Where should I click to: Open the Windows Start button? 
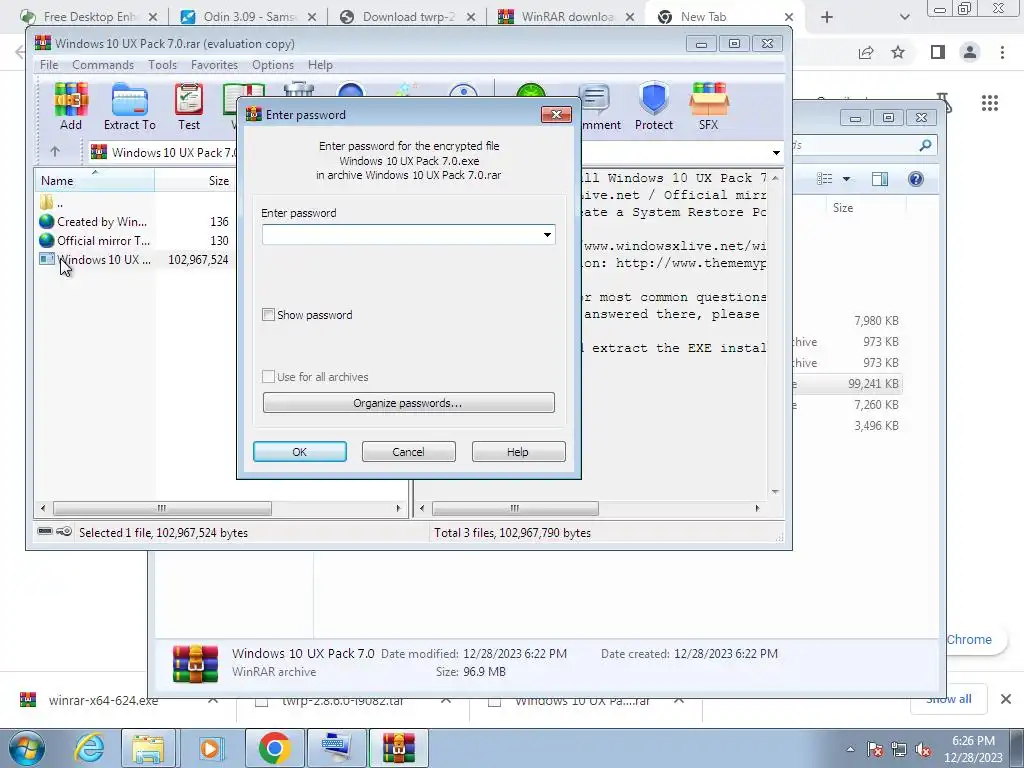click(27, 748)
